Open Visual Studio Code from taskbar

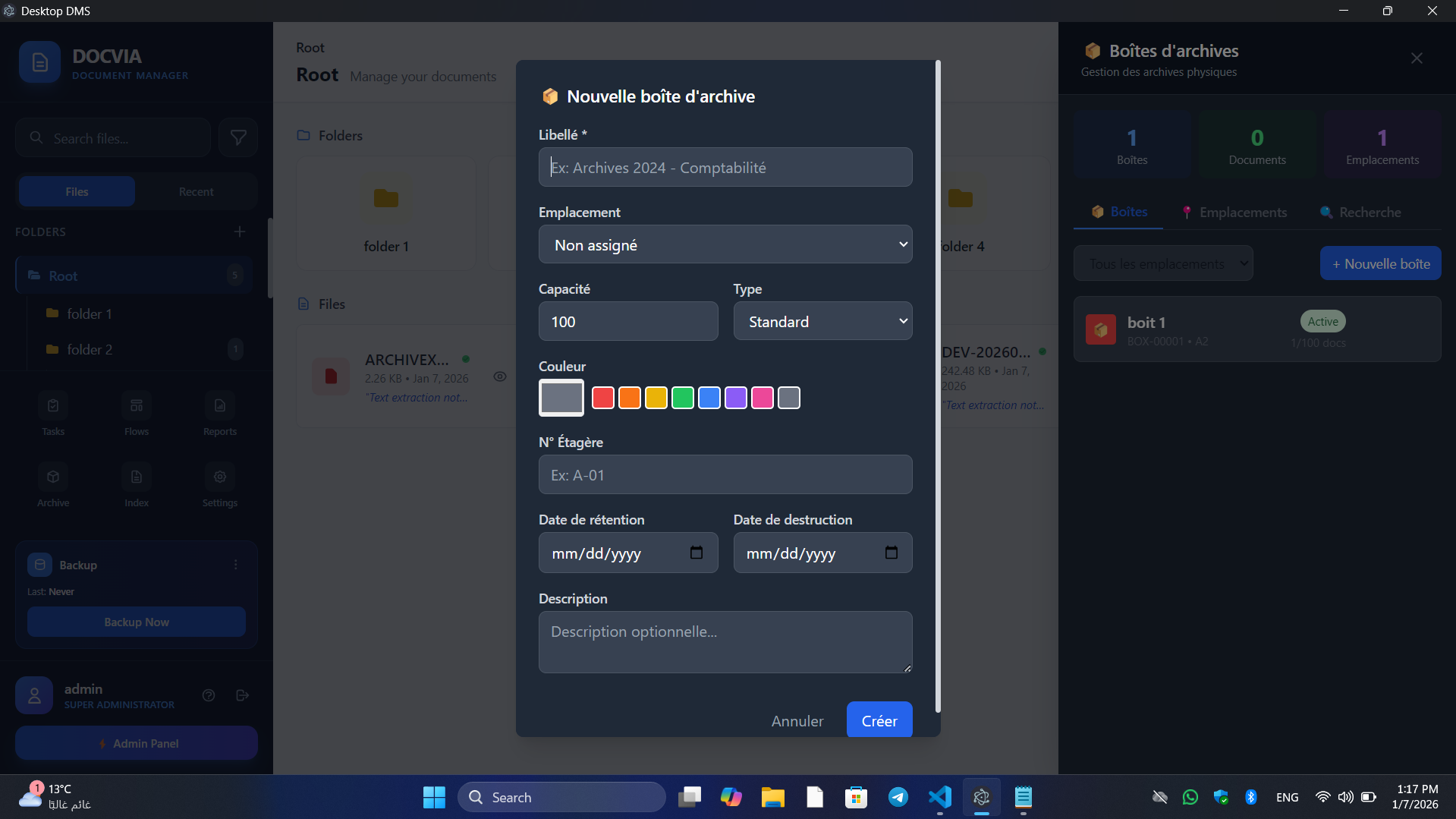tap(940, 797)
